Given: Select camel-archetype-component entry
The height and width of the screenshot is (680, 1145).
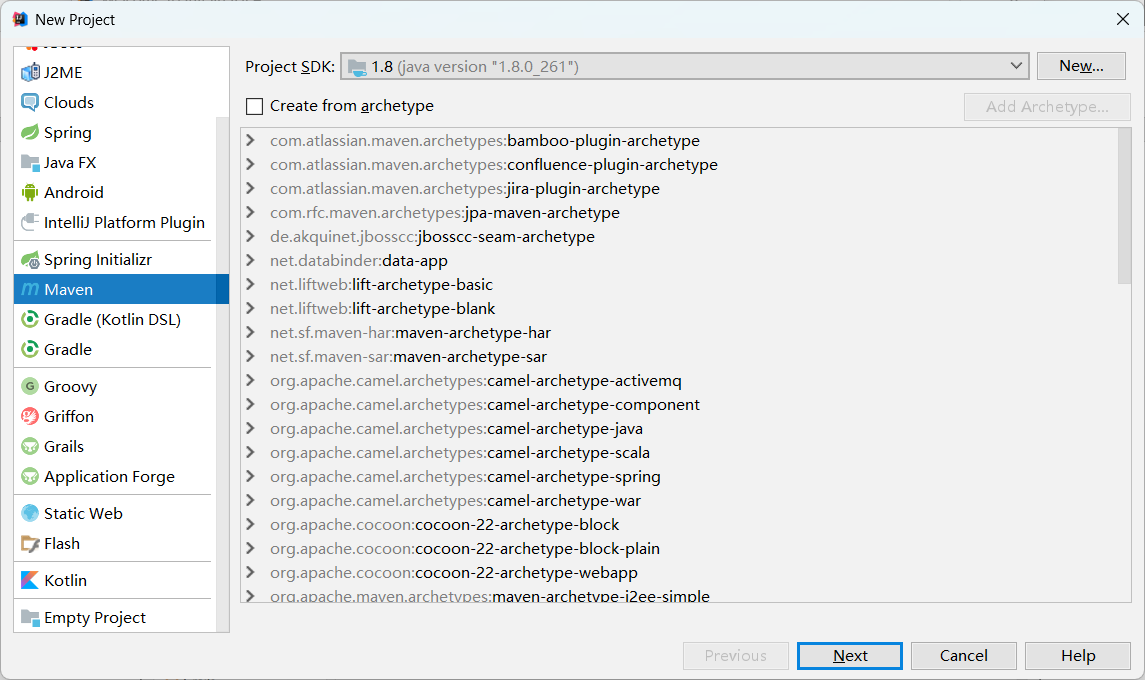Looking at the screenshot, I should click(x=484, y=405).
